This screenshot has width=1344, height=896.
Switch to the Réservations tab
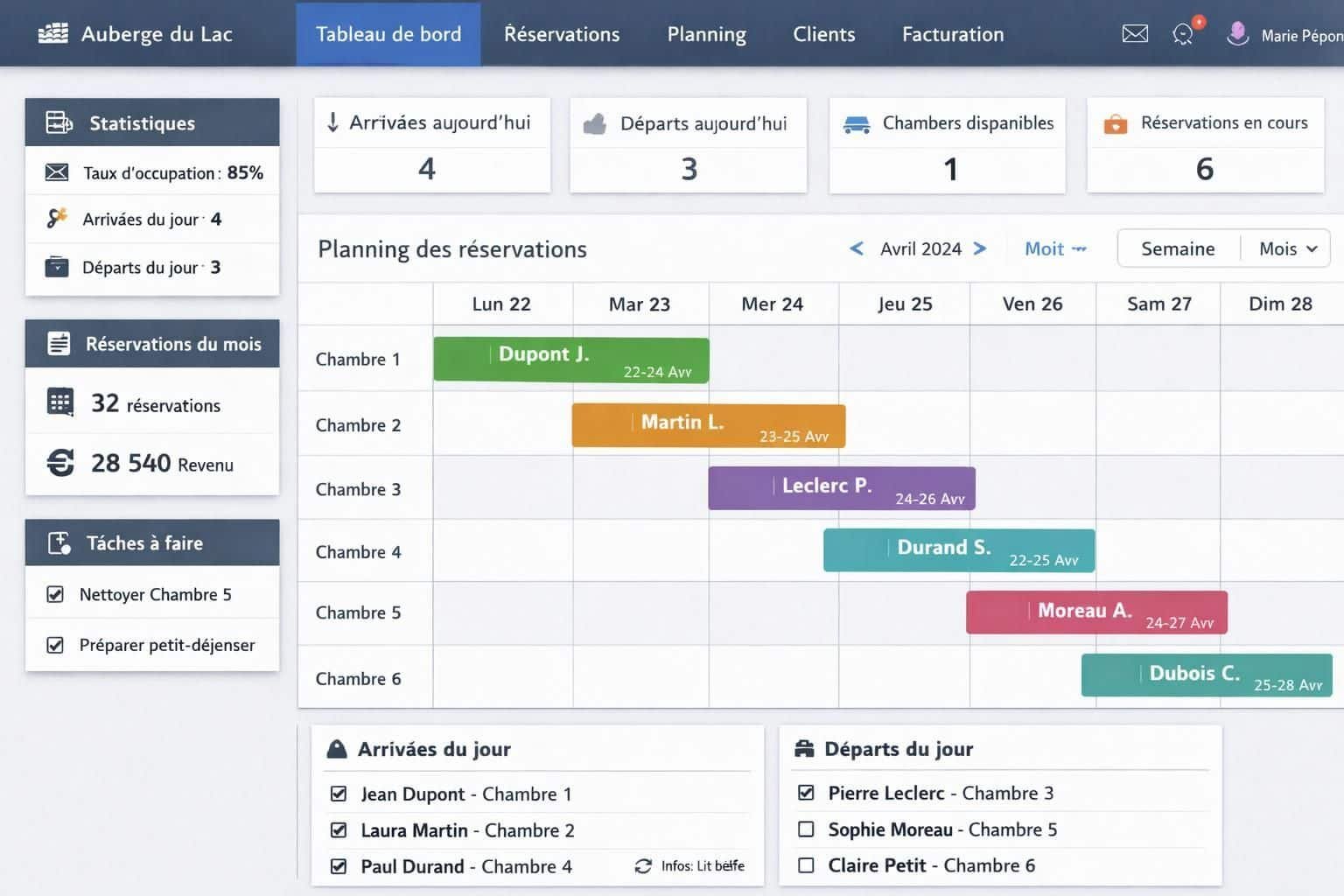[562, 34]
